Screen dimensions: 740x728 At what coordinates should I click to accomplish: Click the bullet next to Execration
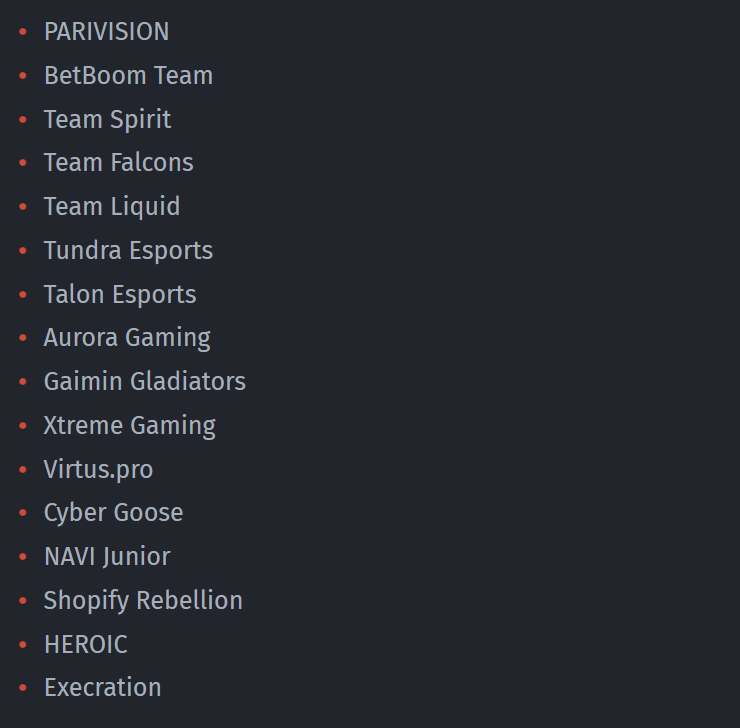point(23,688)
